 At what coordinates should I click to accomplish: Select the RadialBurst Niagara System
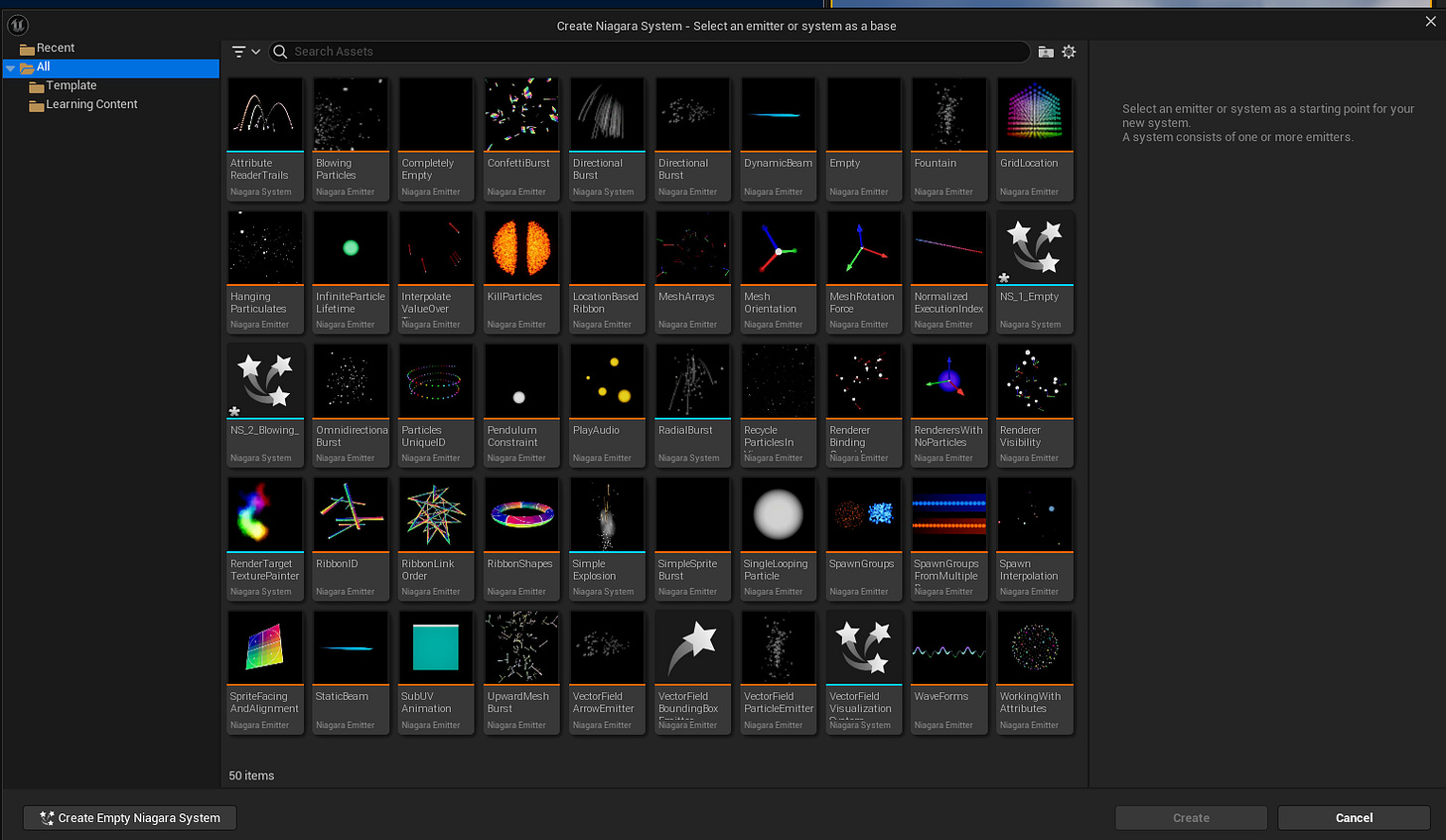pos(693,405)
